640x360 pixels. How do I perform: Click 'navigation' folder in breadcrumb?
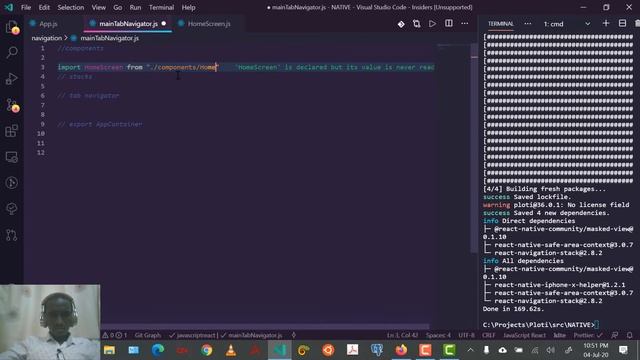click(47, 38)
